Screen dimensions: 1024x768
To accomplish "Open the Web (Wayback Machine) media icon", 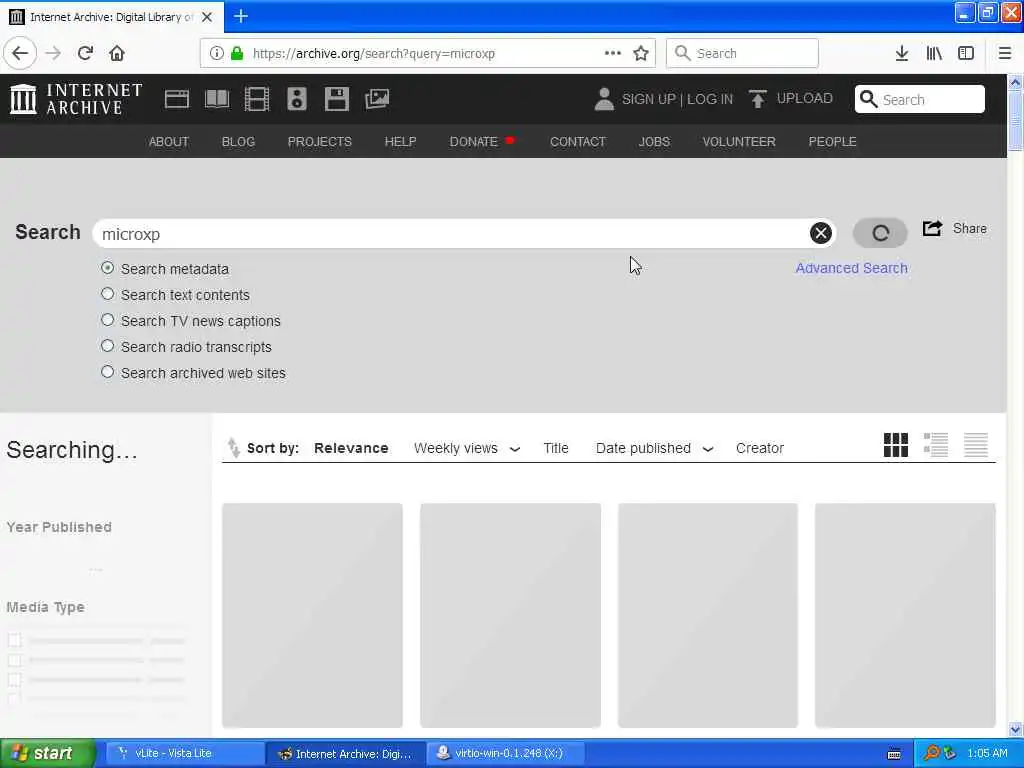I will point(176,99).
